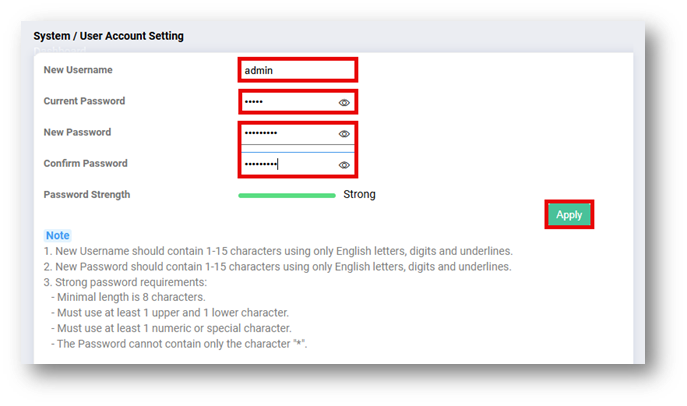The width and height of the screenshot is (687, 406).
Task: Toggle visibility of Confirm Password
Action: click(x=344, y=165)
